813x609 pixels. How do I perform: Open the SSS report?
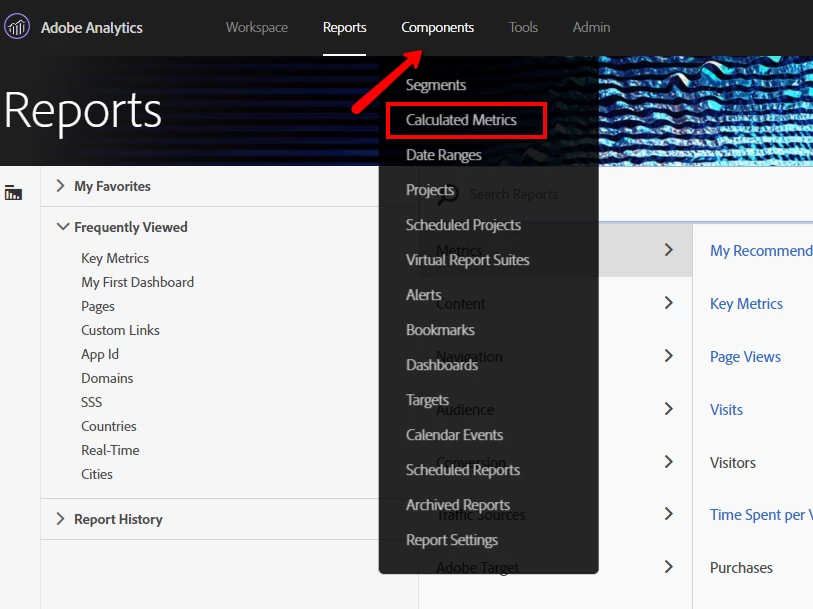[x=91, y=402]
